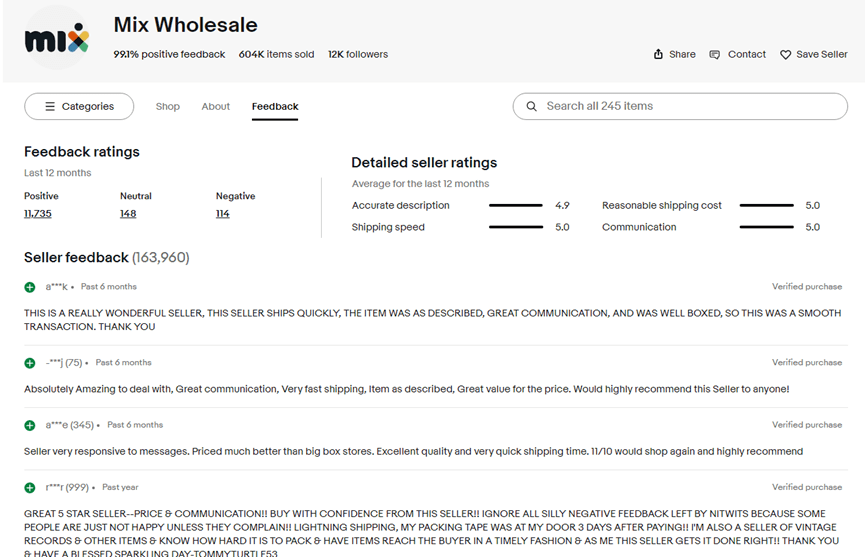The image size is (865, 557).
Task: Open the 148 neutral feedback link
Action: [128, 213]
